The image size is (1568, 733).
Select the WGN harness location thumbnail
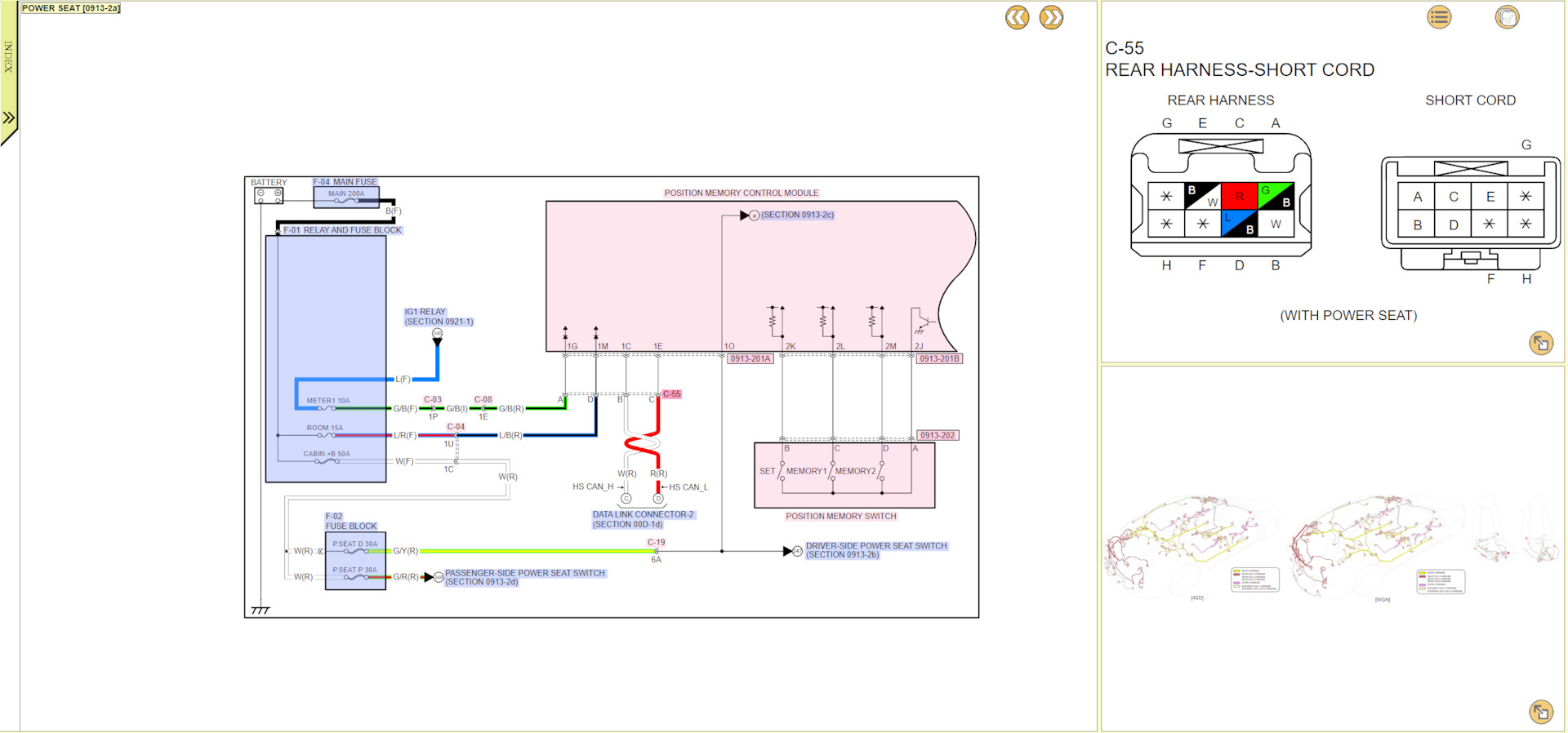1380,547
